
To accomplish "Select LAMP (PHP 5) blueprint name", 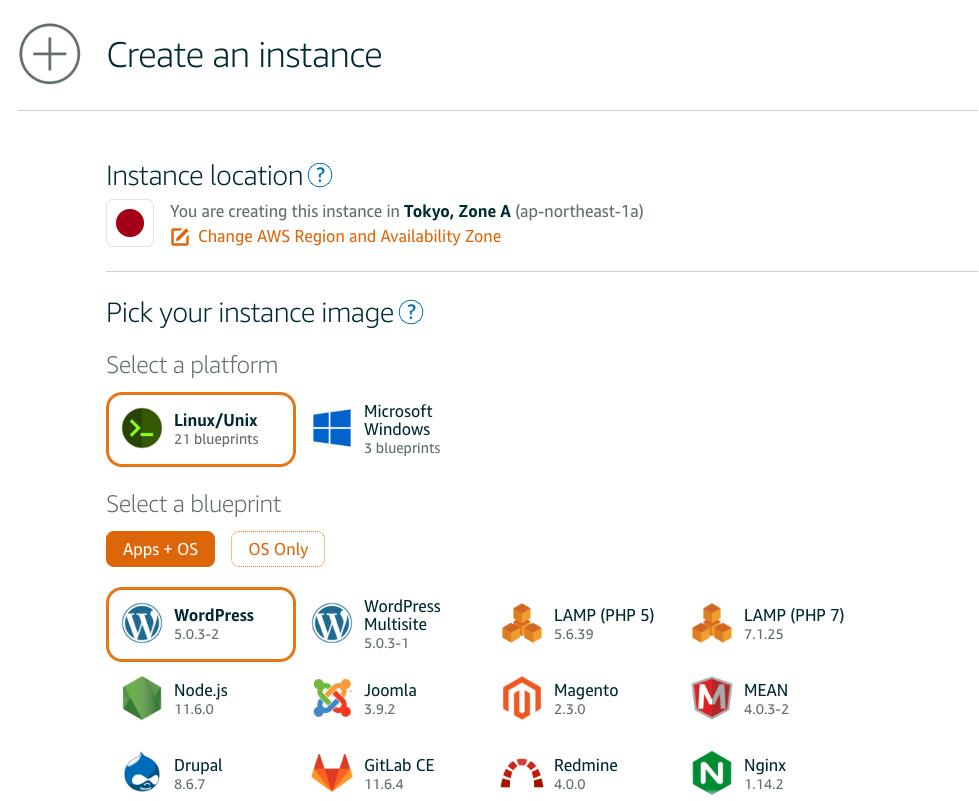I will [x=604, y=615].
